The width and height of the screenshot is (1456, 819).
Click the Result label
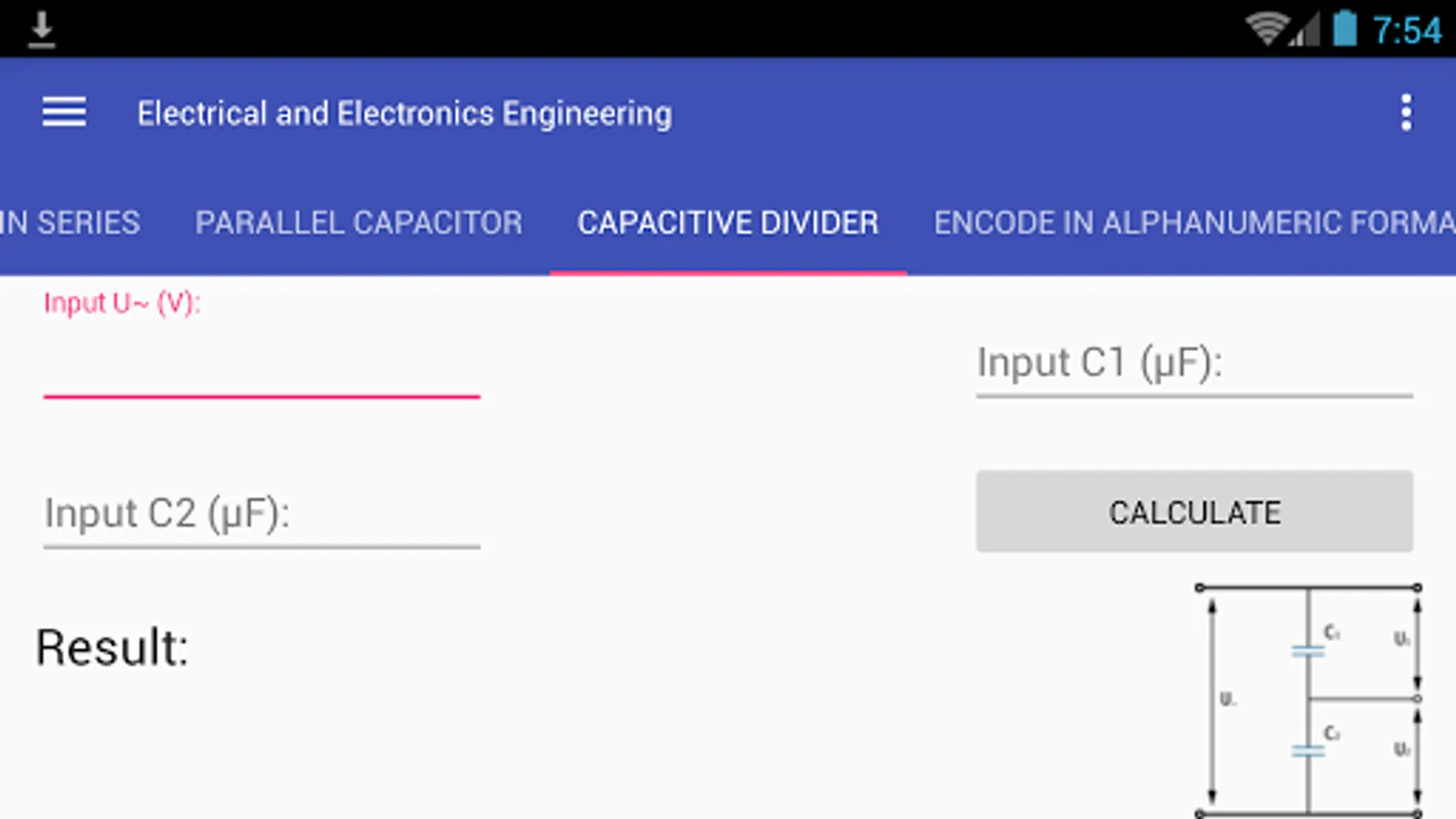click(112, 648)
